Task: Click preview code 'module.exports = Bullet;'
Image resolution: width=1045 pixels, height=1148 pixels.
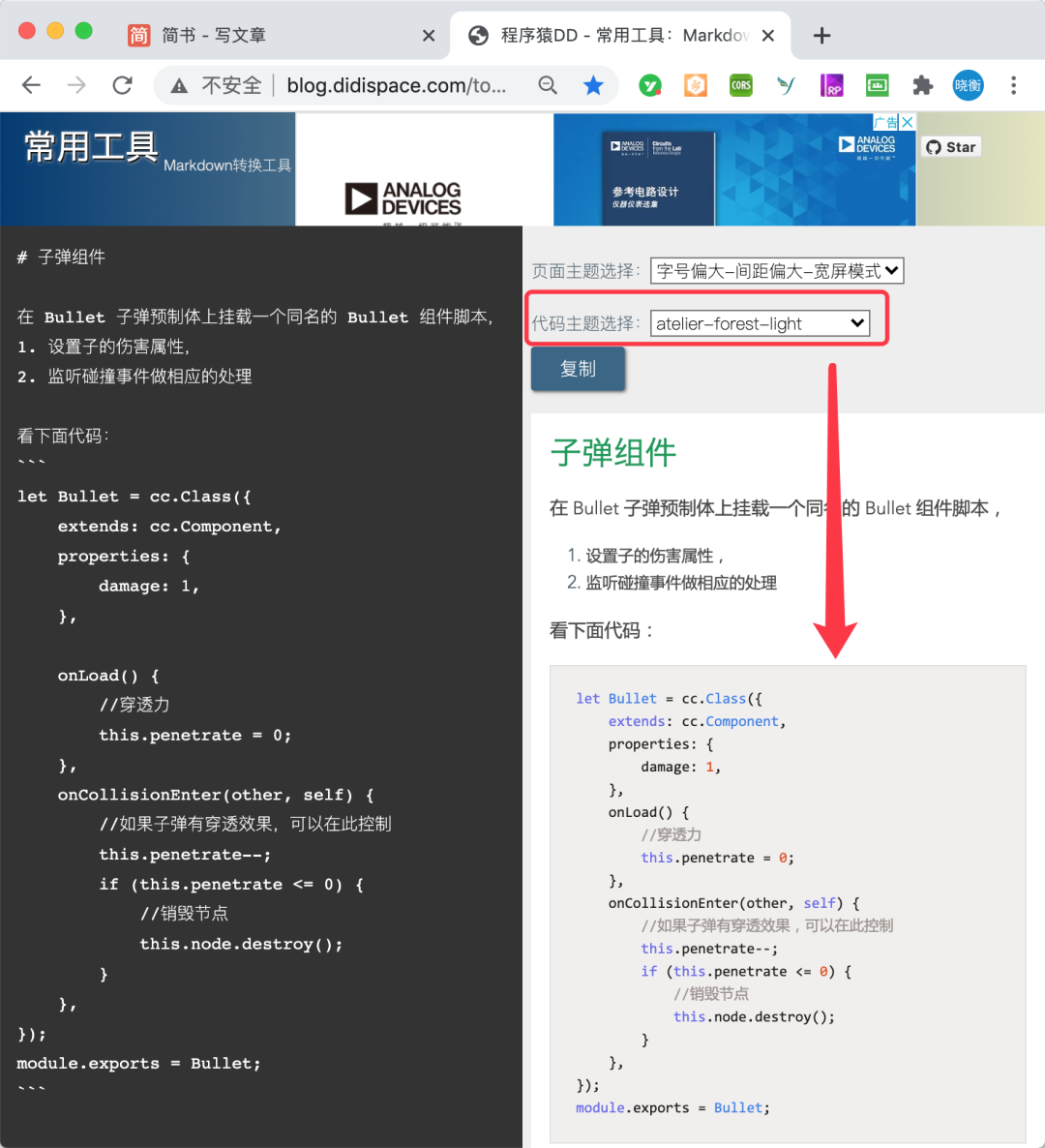Action: [x=672, y=1107]
